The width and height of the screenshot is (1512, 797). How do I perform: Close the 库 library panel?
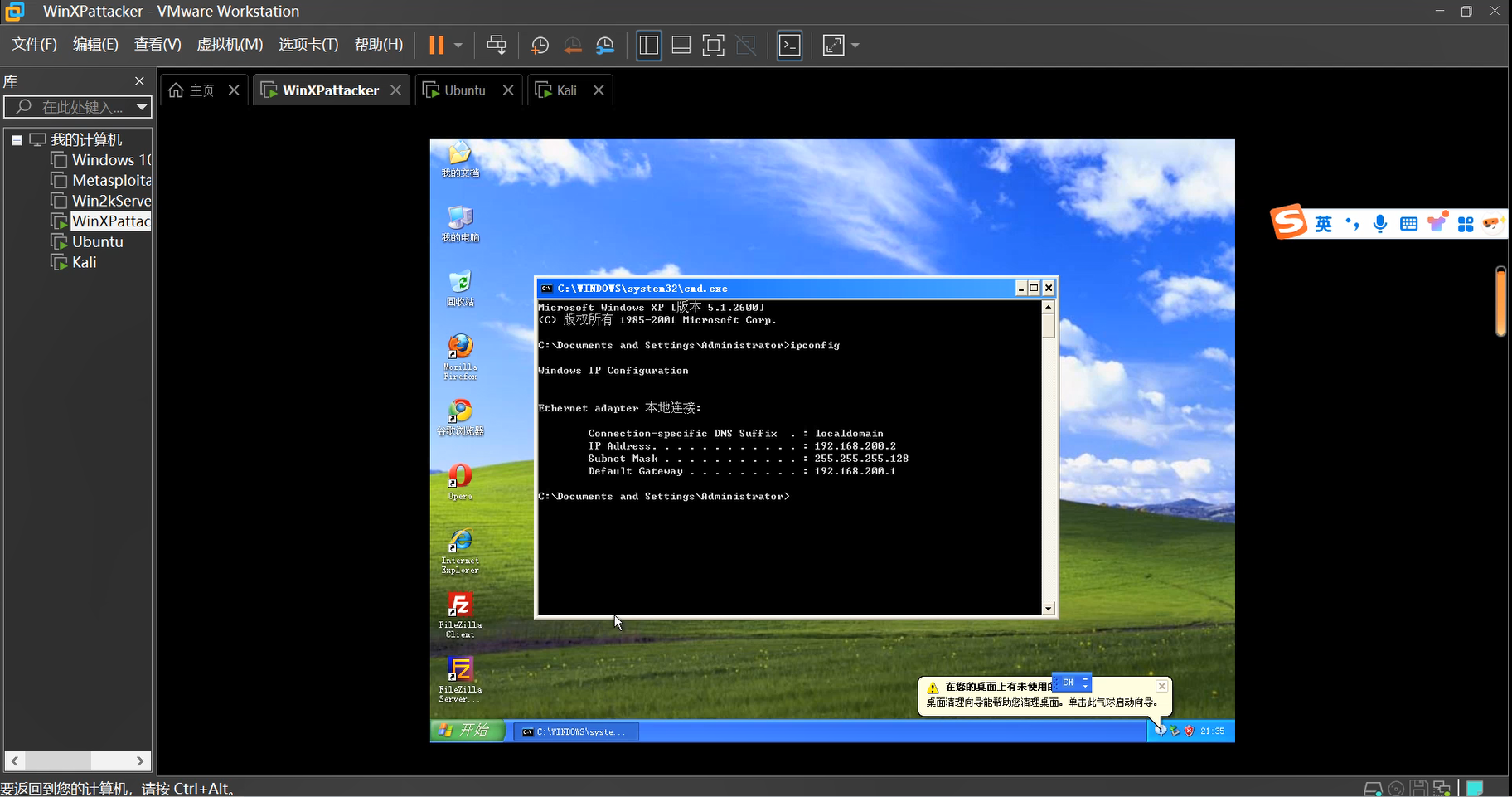click(x=139, y=80)
